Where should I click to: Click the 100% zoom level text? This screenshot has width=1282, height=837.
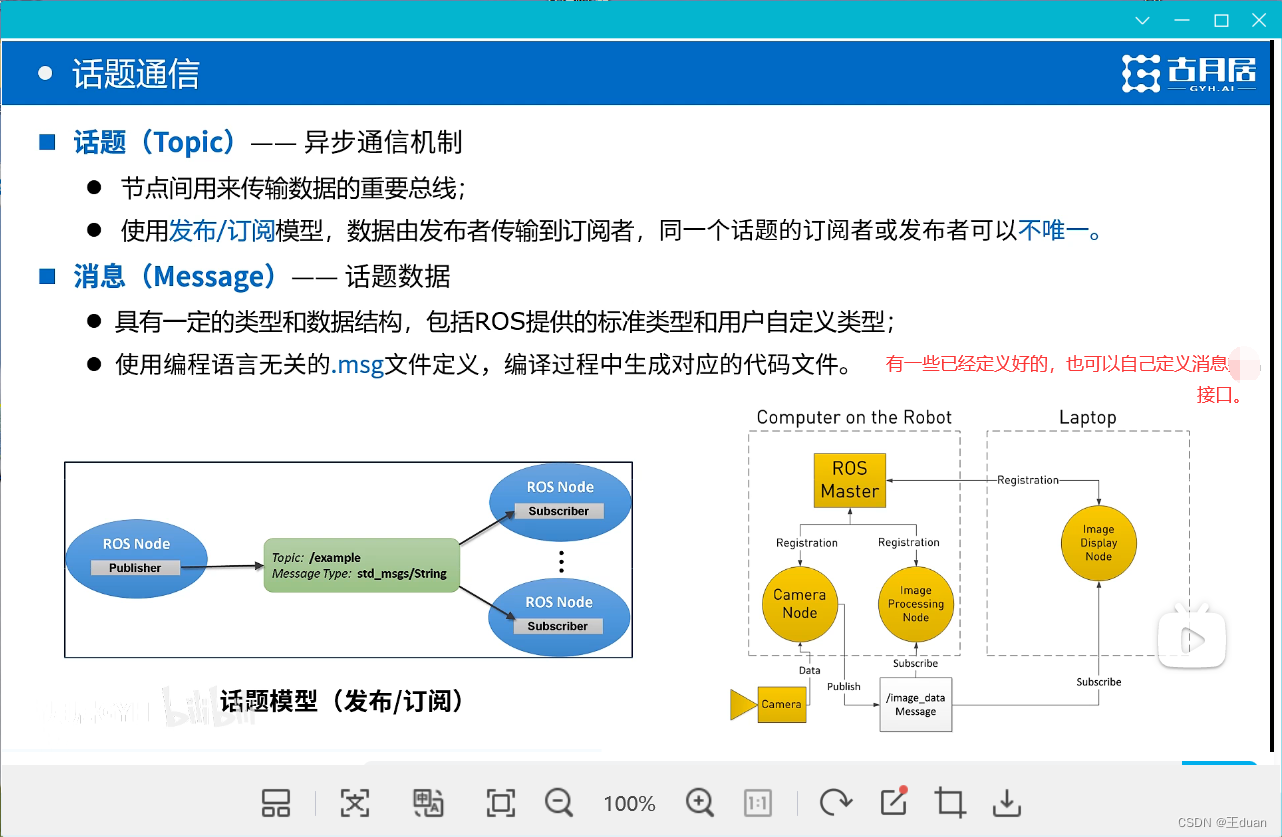pyautogui.click(x=630, y=804)
